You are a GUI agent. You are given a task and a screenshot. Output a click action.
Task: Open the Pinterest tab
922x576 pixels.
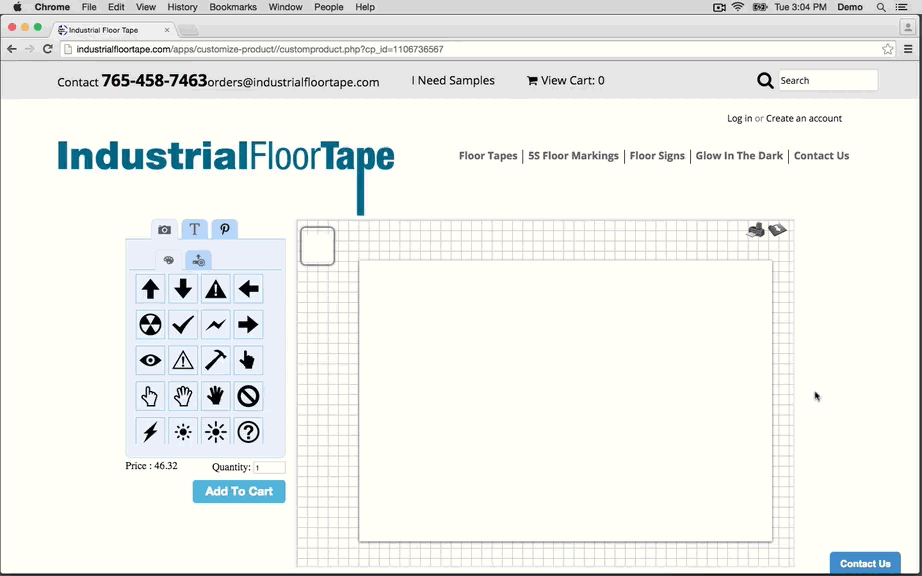[x=225, y=230]
